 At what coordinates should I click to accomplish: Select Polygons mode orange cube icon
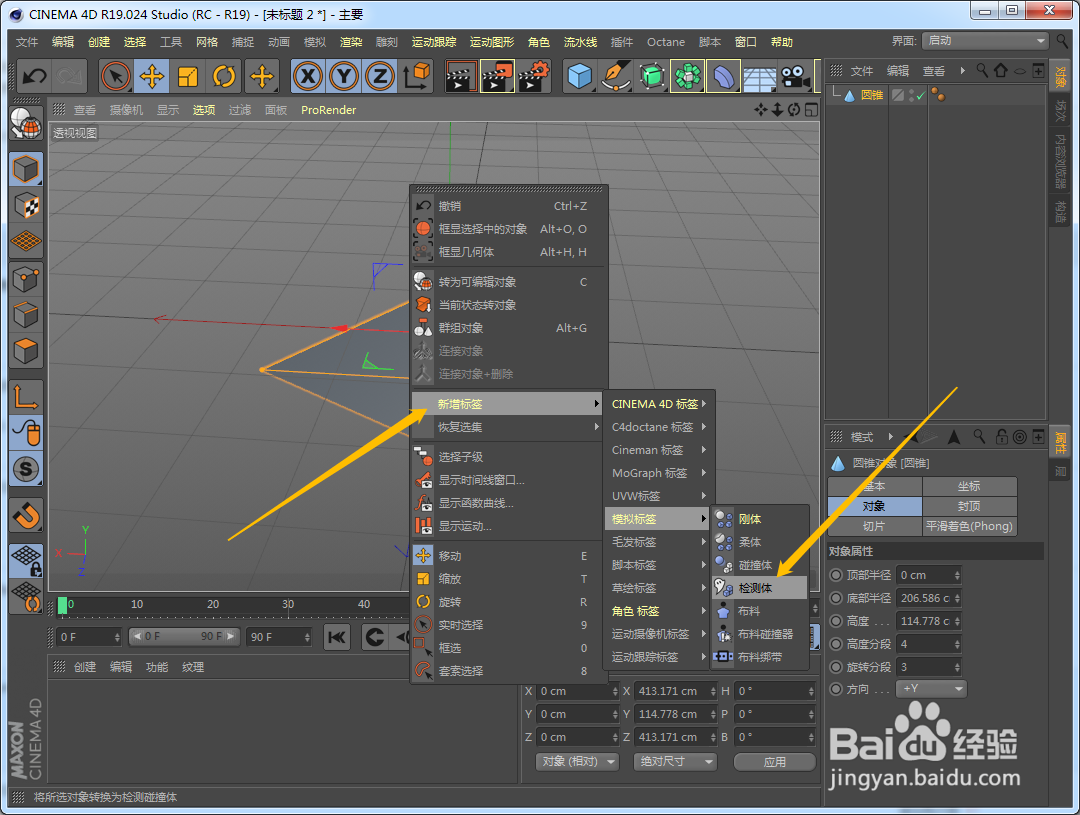click(26, 351)
